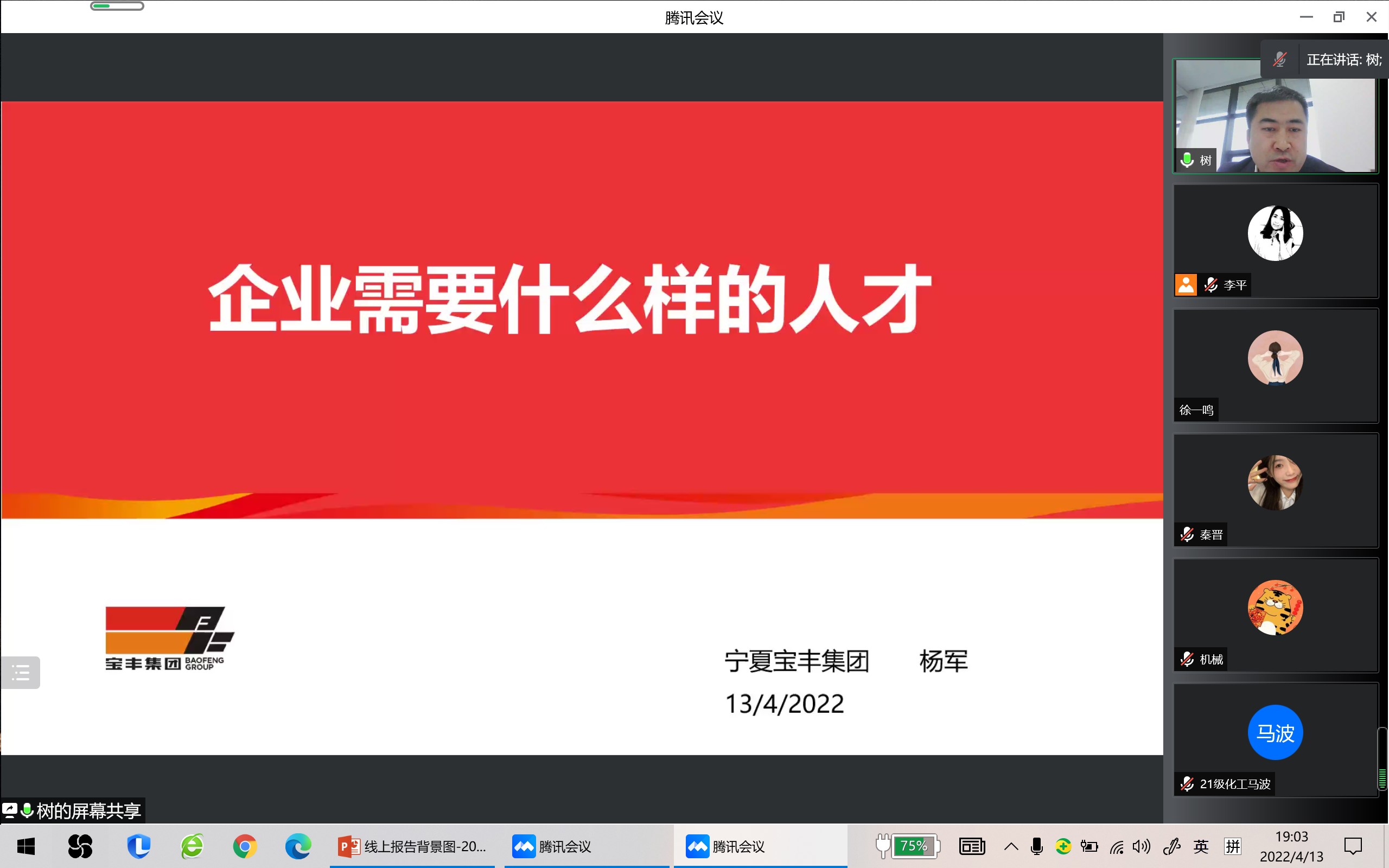This screenshot has height=868, width=1389.
Task: Open the notification center icon
Action: (x=1352, y=846)
